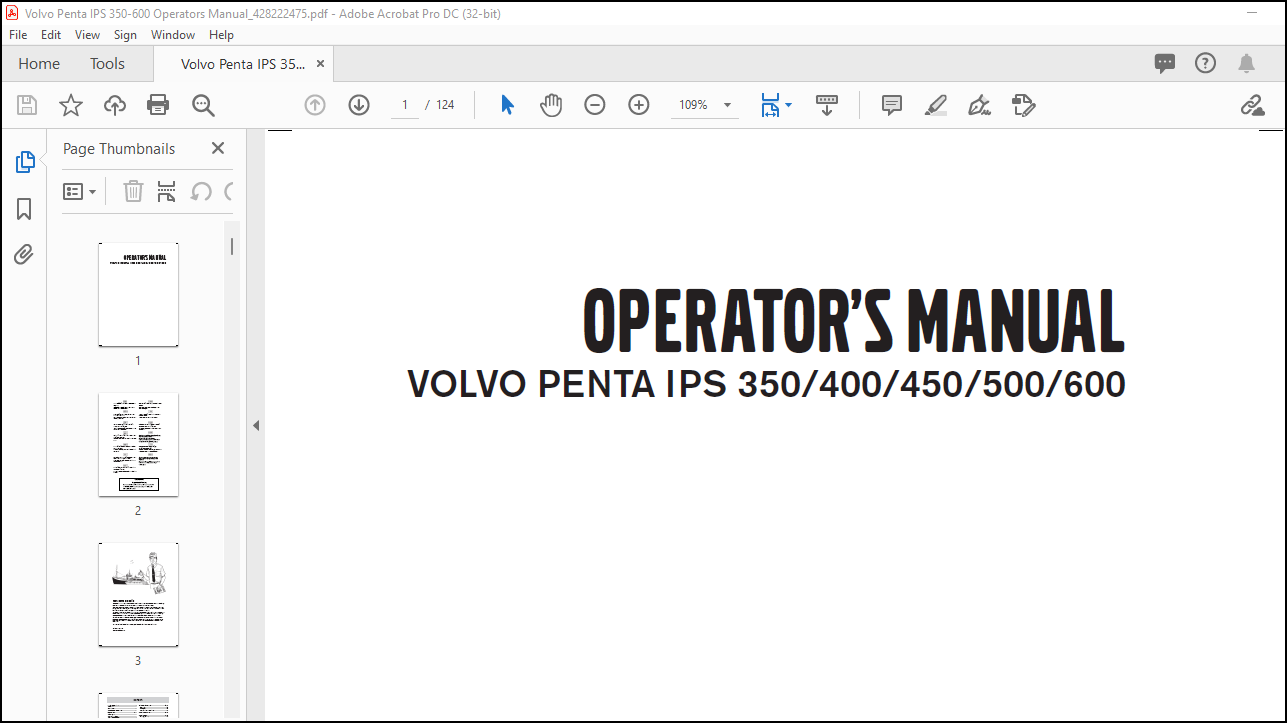Close the Volvo Penta document tab
1287x723 pixels.
click(x=320, y=64)
